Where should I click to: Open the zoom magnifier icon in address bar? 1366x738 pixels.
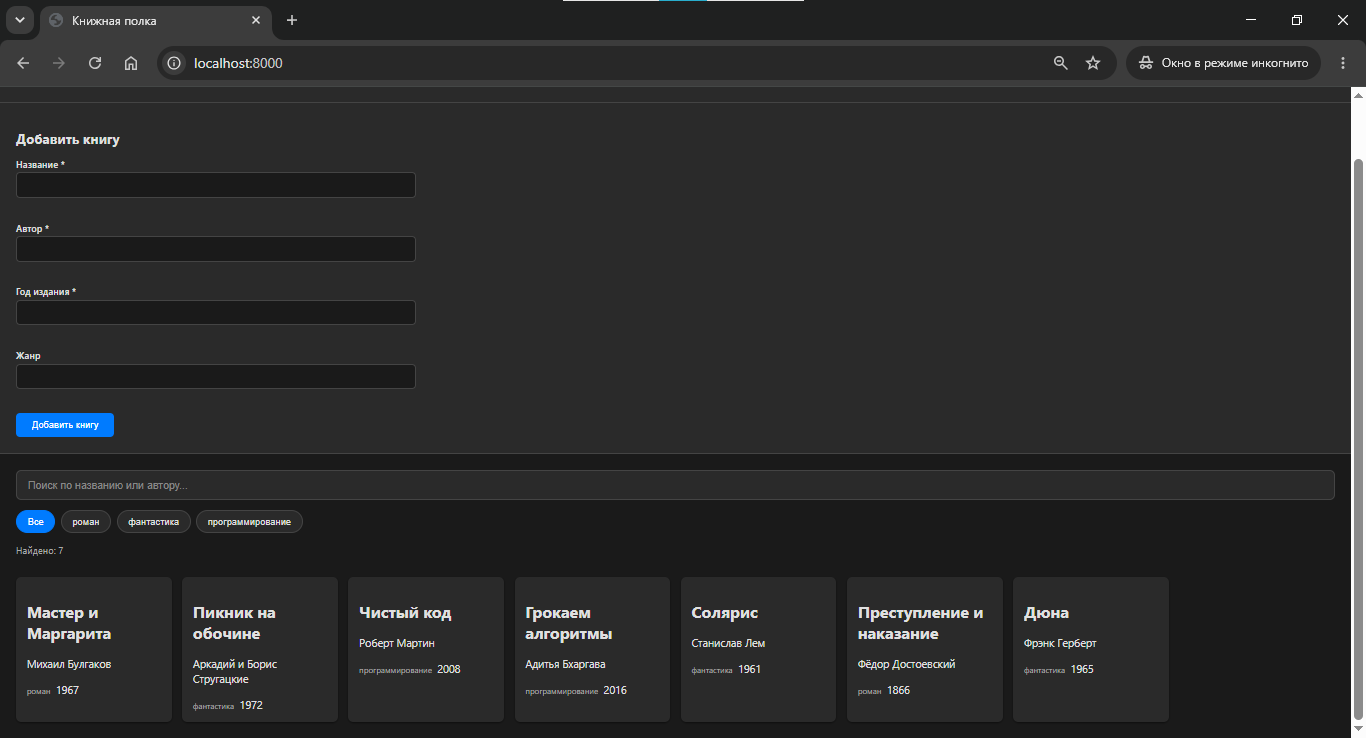pyautogui.click(x=1061, y=63)
